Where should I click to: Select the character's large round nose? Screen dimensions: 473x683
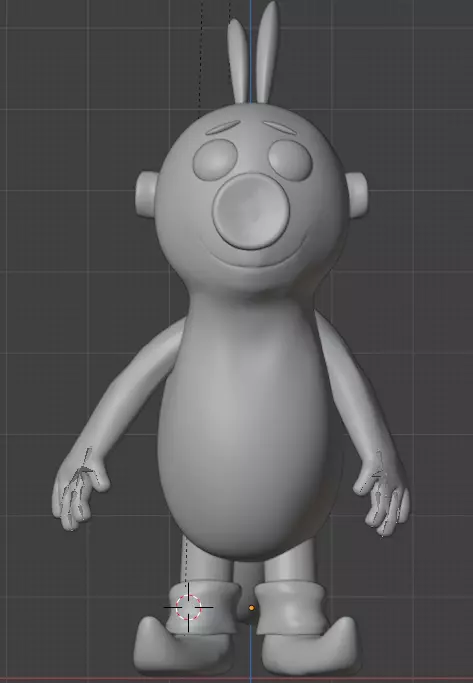click(x=251, y=211)
